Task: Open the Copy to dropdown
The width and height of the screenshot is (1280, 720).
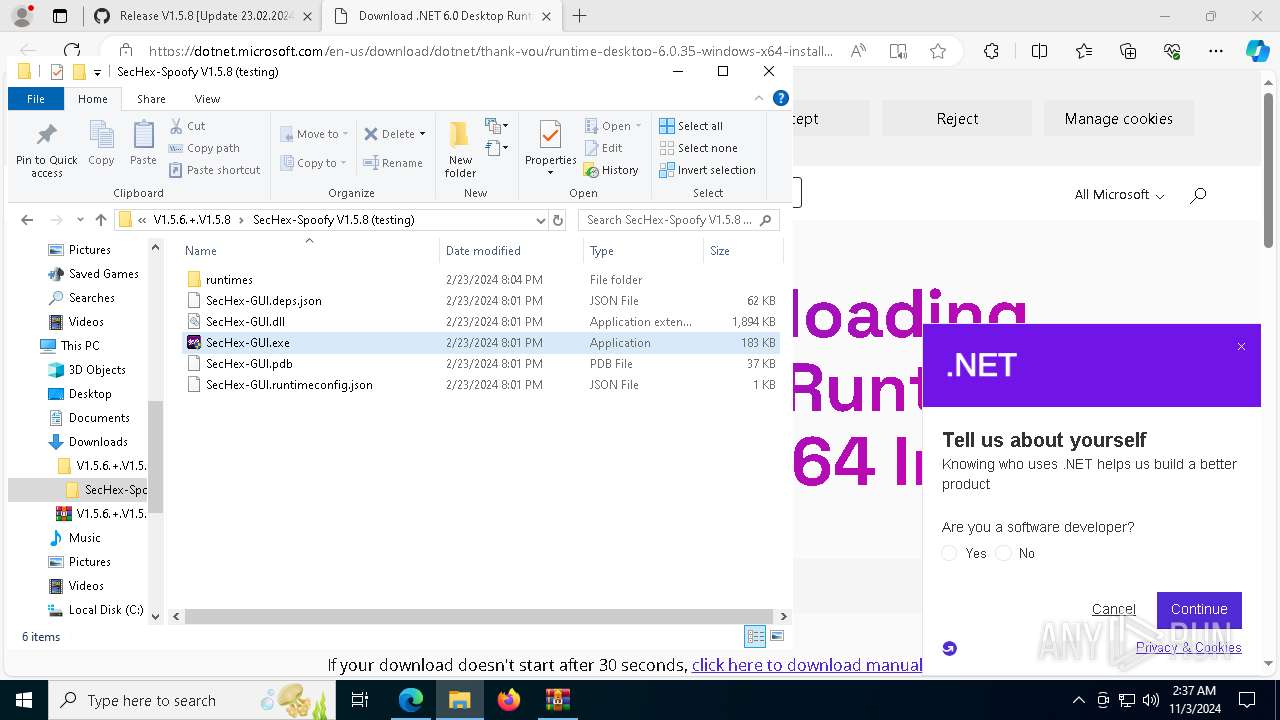Action: (313, 163)
